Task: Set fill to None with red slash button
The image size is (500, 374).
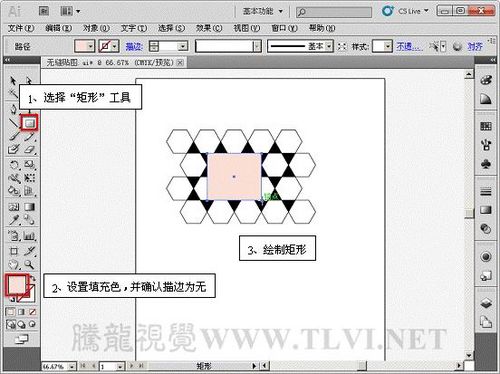Action: point(32,312)
